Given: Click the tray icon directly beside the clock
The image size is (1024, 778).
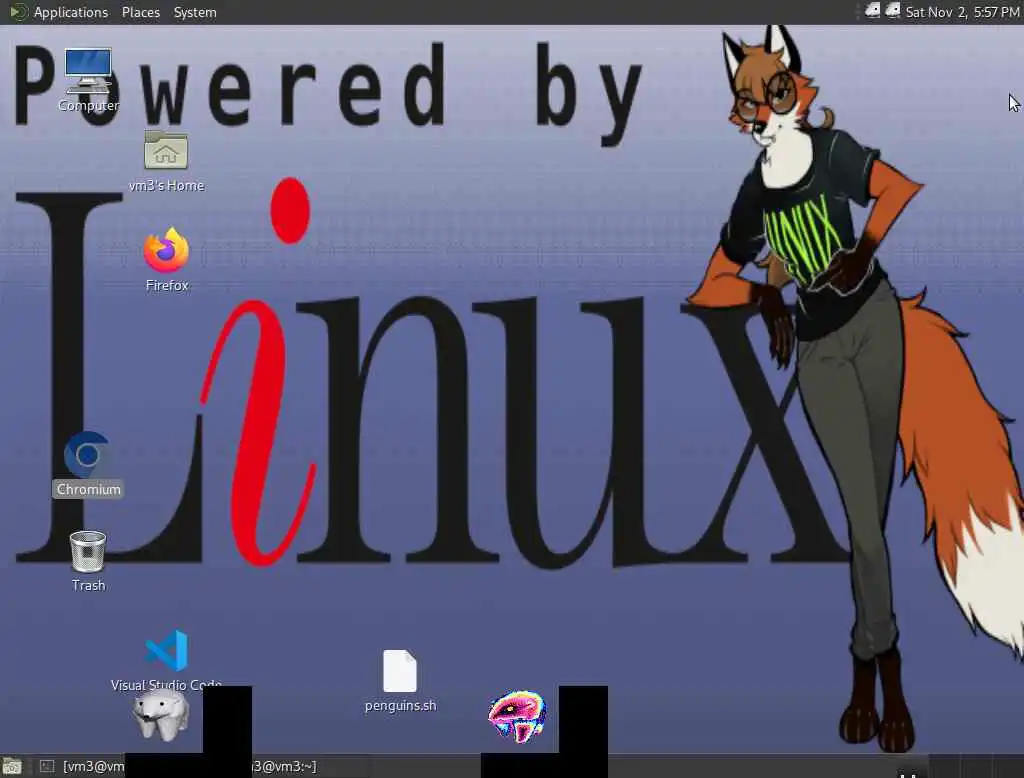Looking at the screenshot, I should pyautogui.click(x=892, y=11).
